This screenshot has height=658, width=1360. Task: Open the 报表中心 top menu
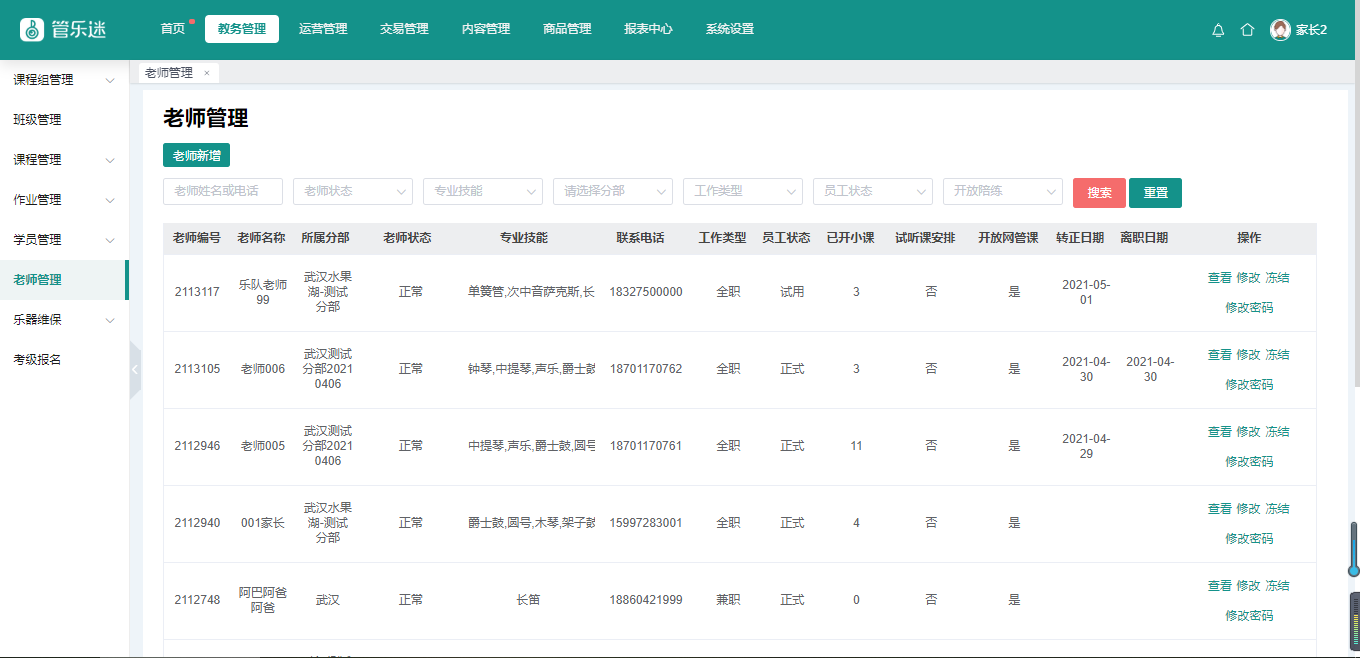point(648,29)
